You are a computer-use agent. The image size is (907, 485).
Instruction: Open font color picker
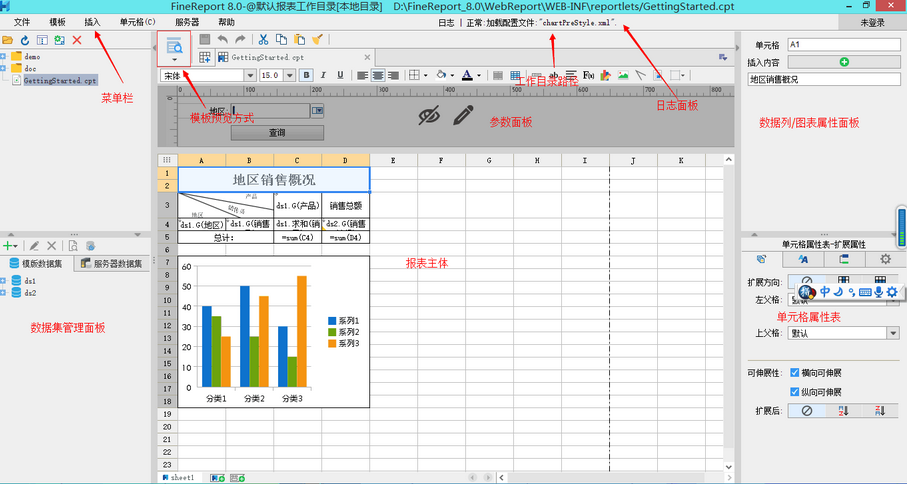471,75
